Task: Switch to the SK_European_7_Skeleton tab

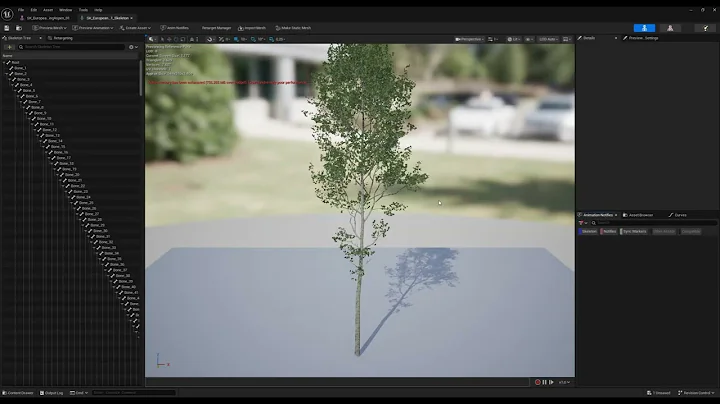Action: (107, 18)
